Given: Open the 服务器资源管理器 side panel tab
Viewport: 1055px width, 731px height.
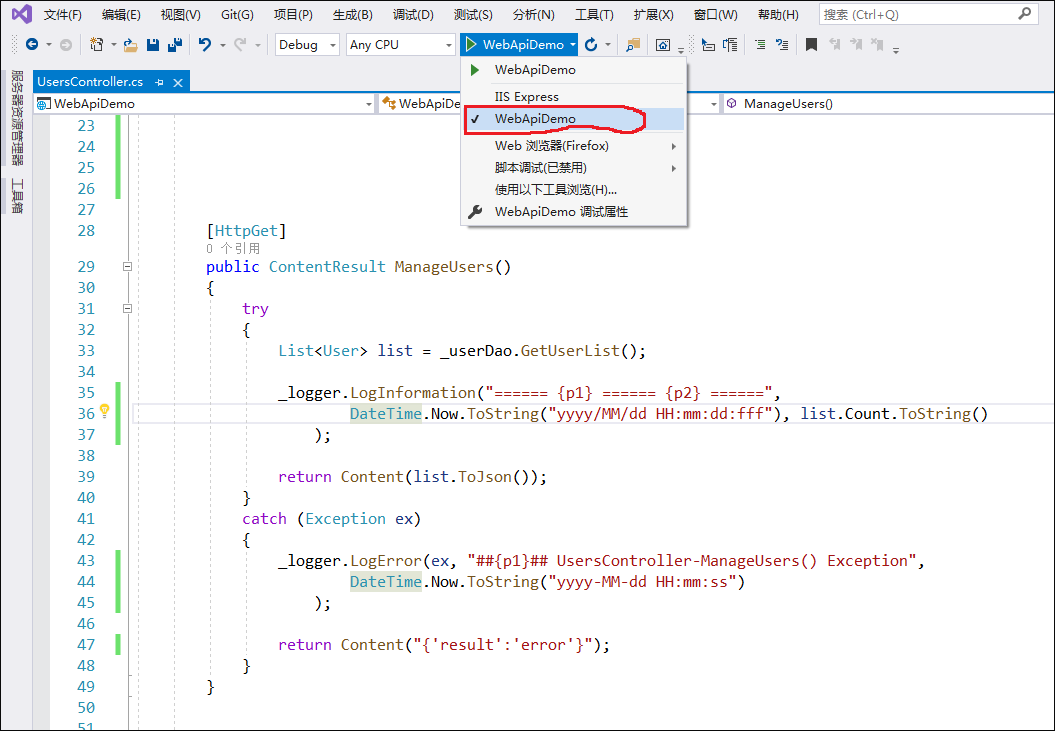Looking at the screenshot, I should coord(17,118).
